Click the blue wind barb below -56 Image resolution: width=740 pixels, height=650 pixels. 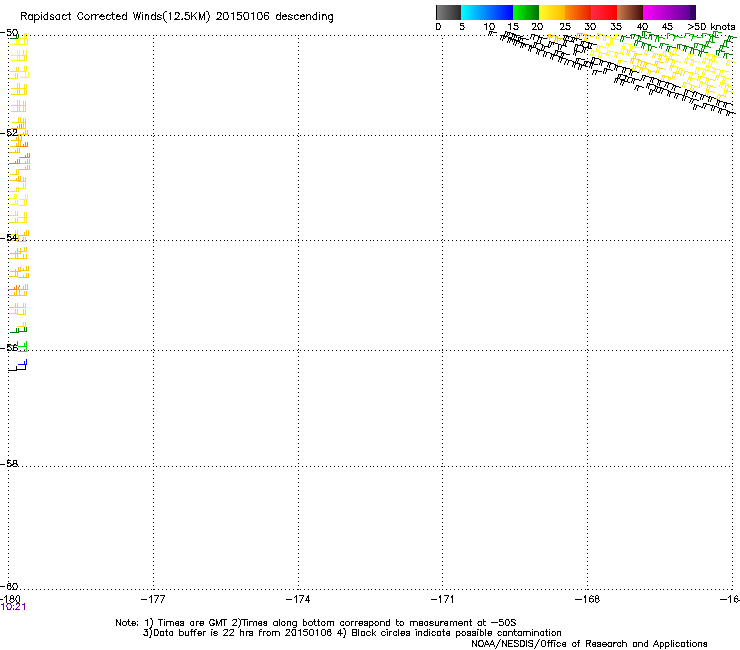point(22,364)
